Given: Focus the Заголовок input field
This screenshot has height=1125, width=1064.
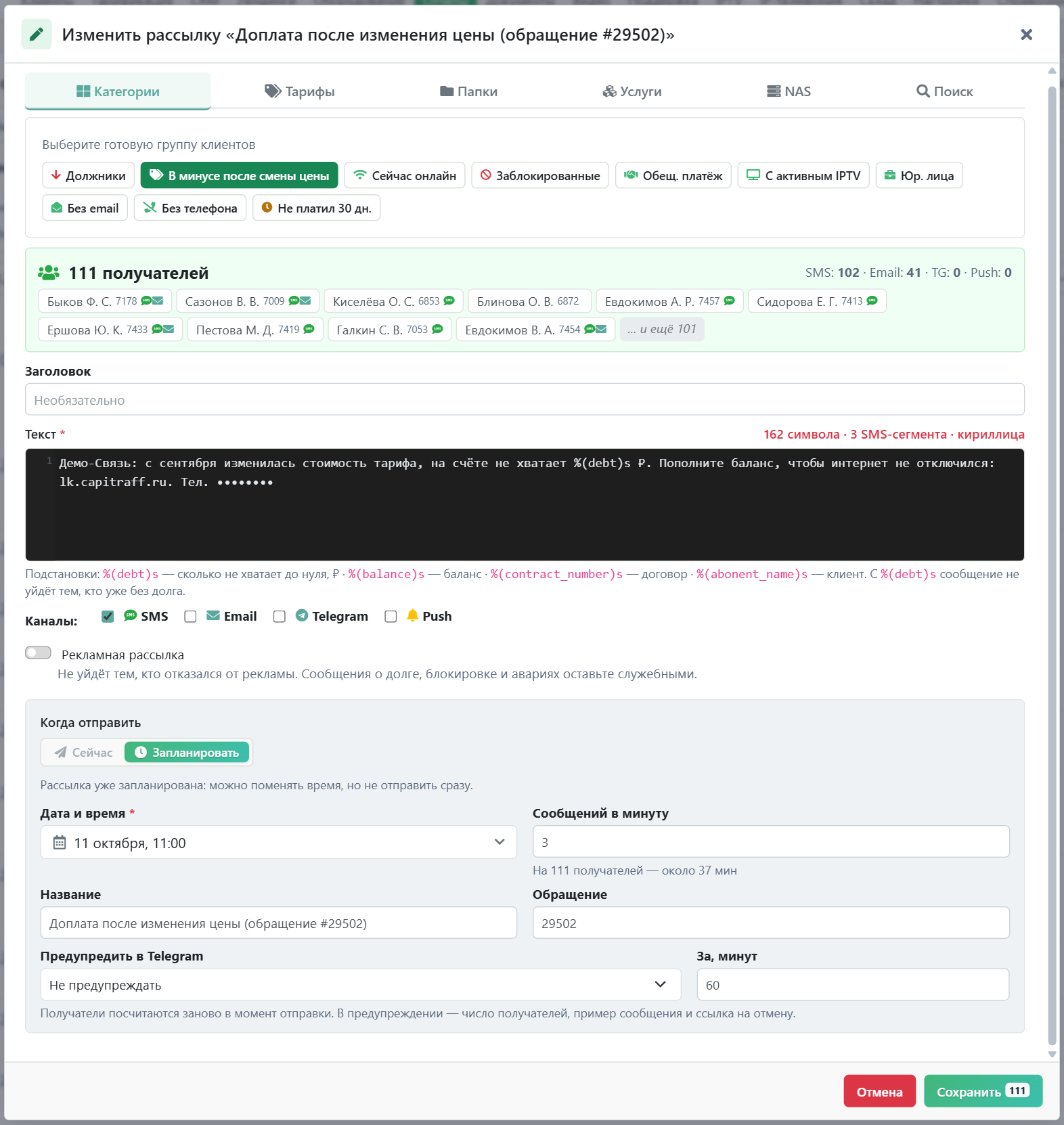Looking at the screenshot, I should pos(525,399).
